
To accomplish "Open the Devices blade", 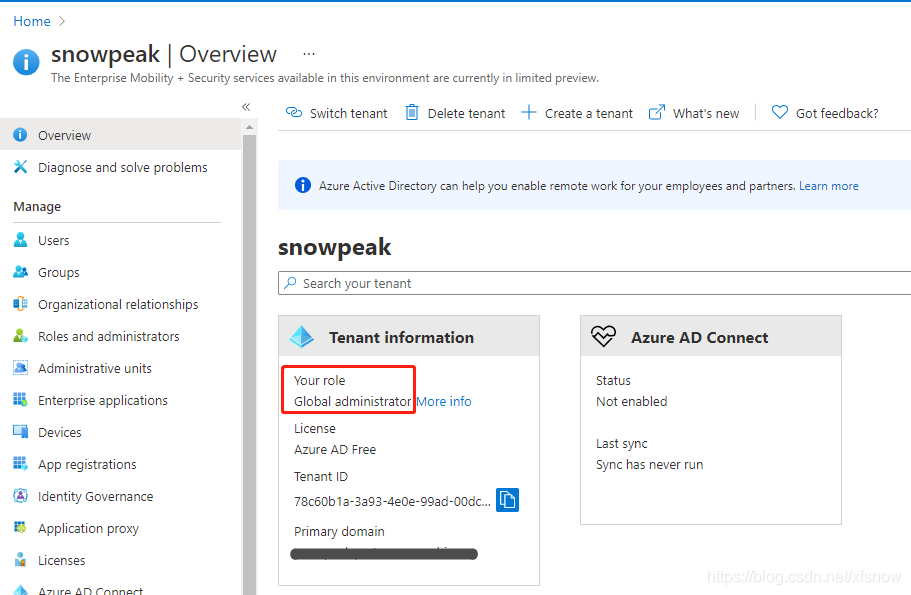I will coord(120,432).
